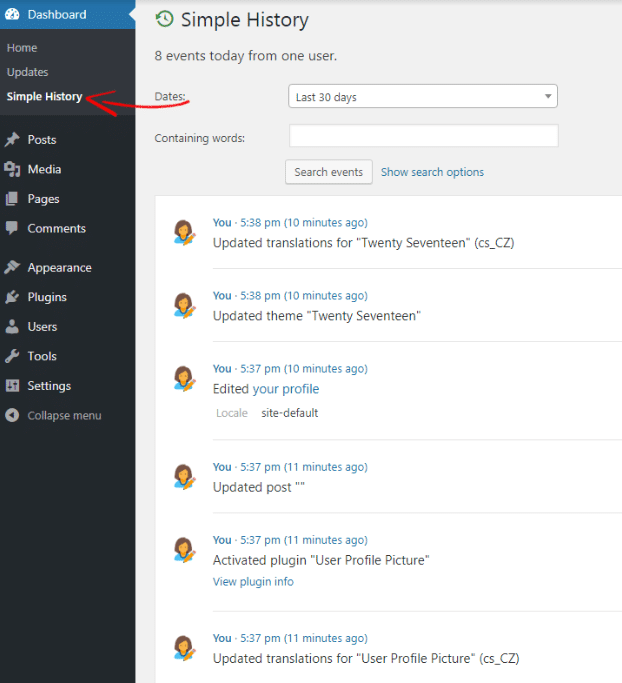This screenshot has height=683, width=622.
Task: Select the Home submenu item
Action: click(22, 48)
